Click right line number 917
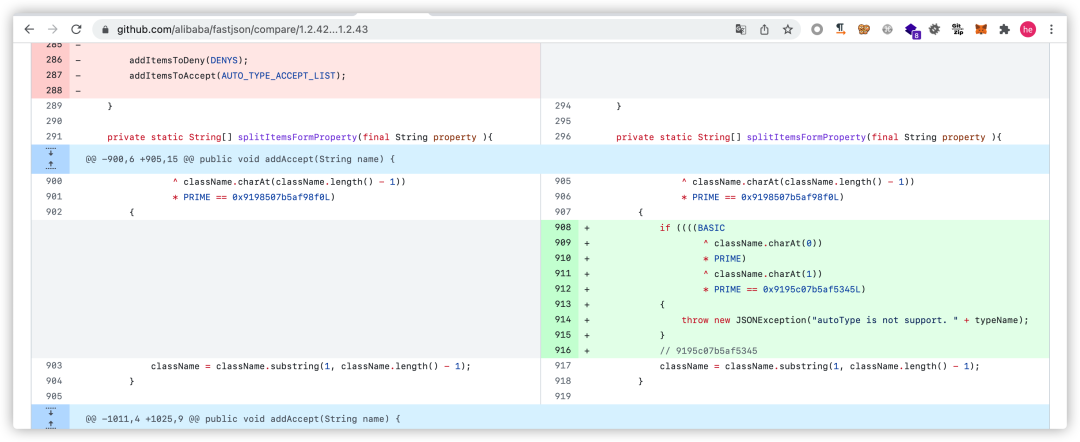This screenshot has height=442, width=1080. (563, 366)
